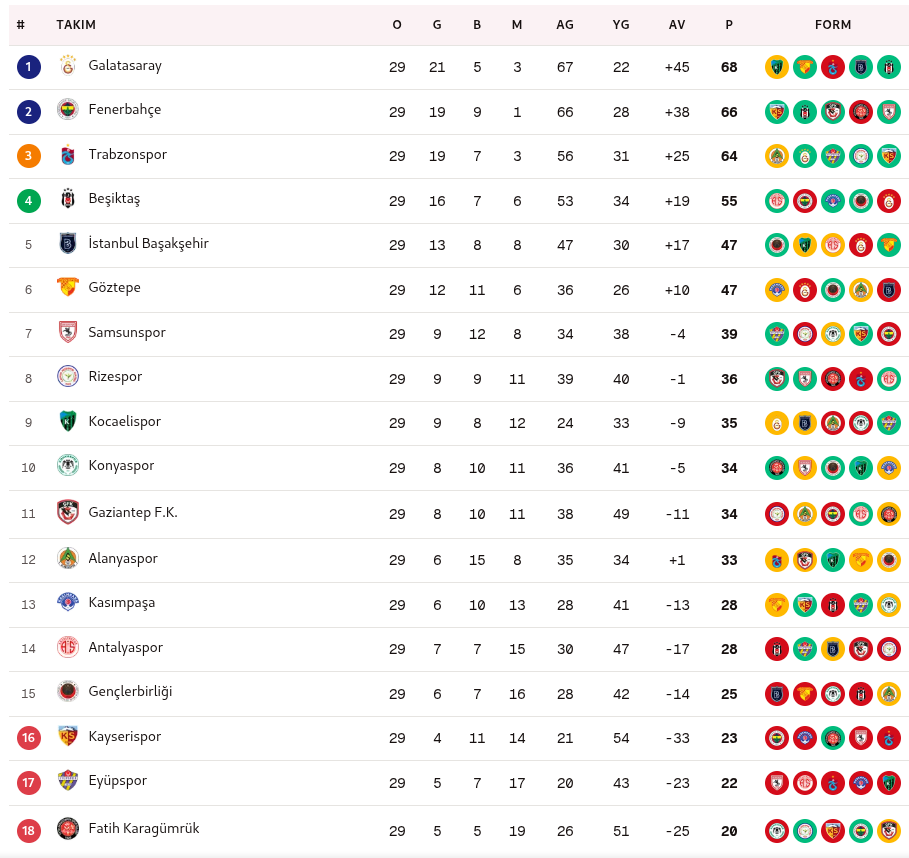Sort the table by the P column header

729,25
